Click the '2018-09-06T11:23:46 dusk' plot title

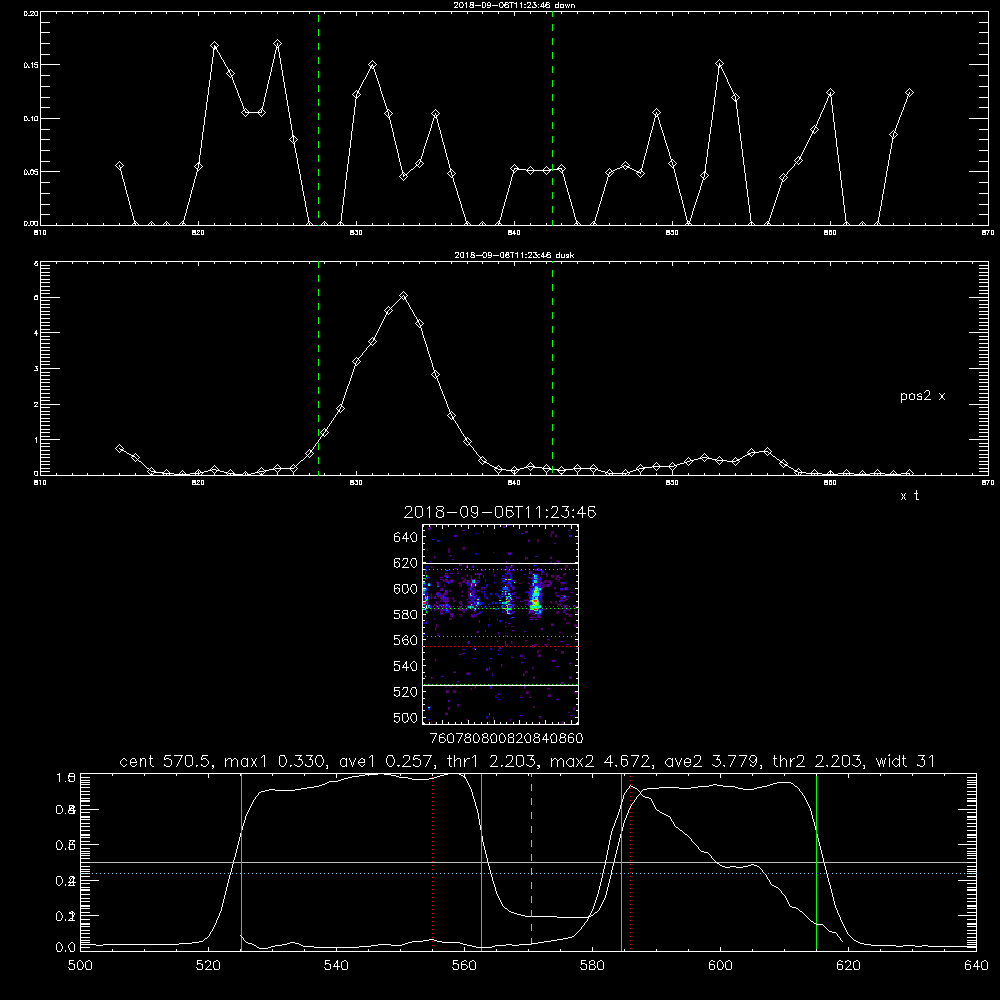point(514,255)
